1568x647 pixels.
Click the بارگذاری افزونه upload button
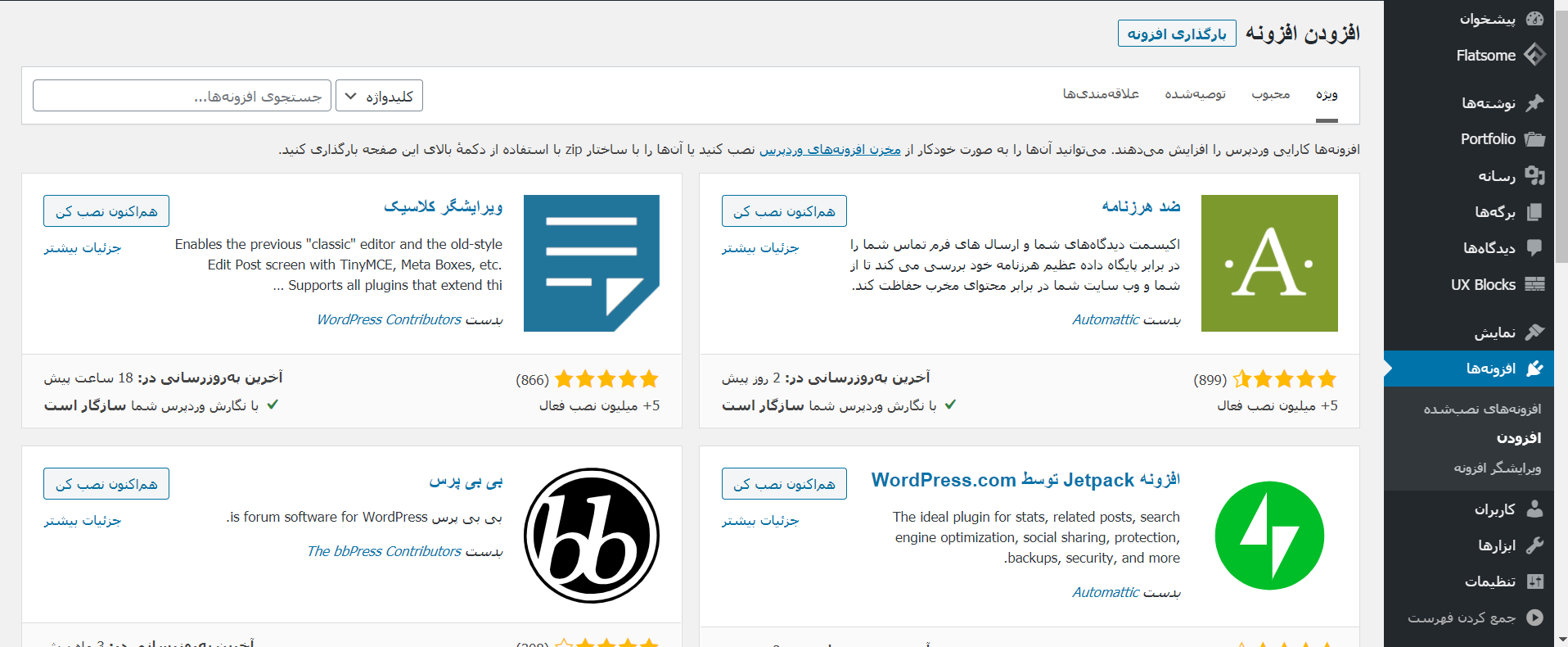tap(1177, 34)
